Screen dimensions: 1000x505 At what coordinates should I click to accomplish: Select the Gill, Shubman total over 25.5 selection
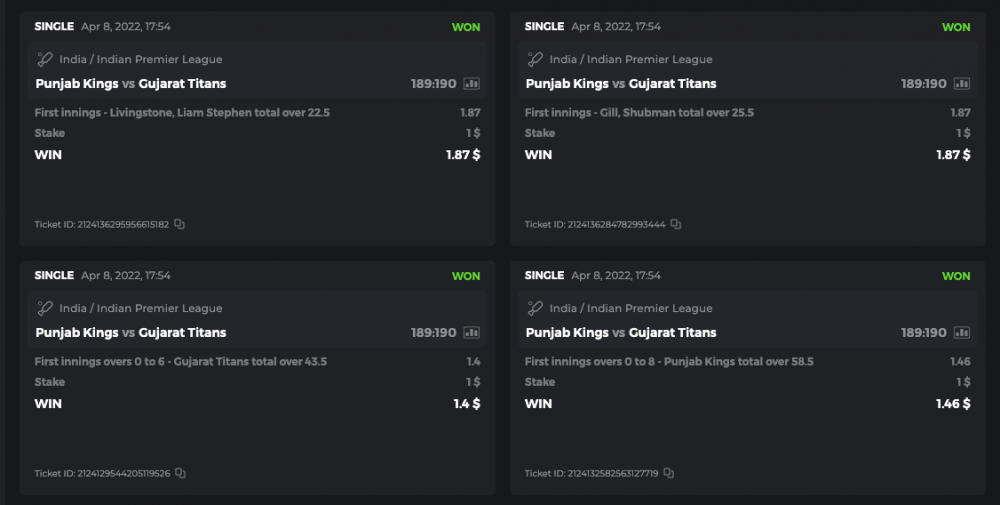[x=639, y=113]
